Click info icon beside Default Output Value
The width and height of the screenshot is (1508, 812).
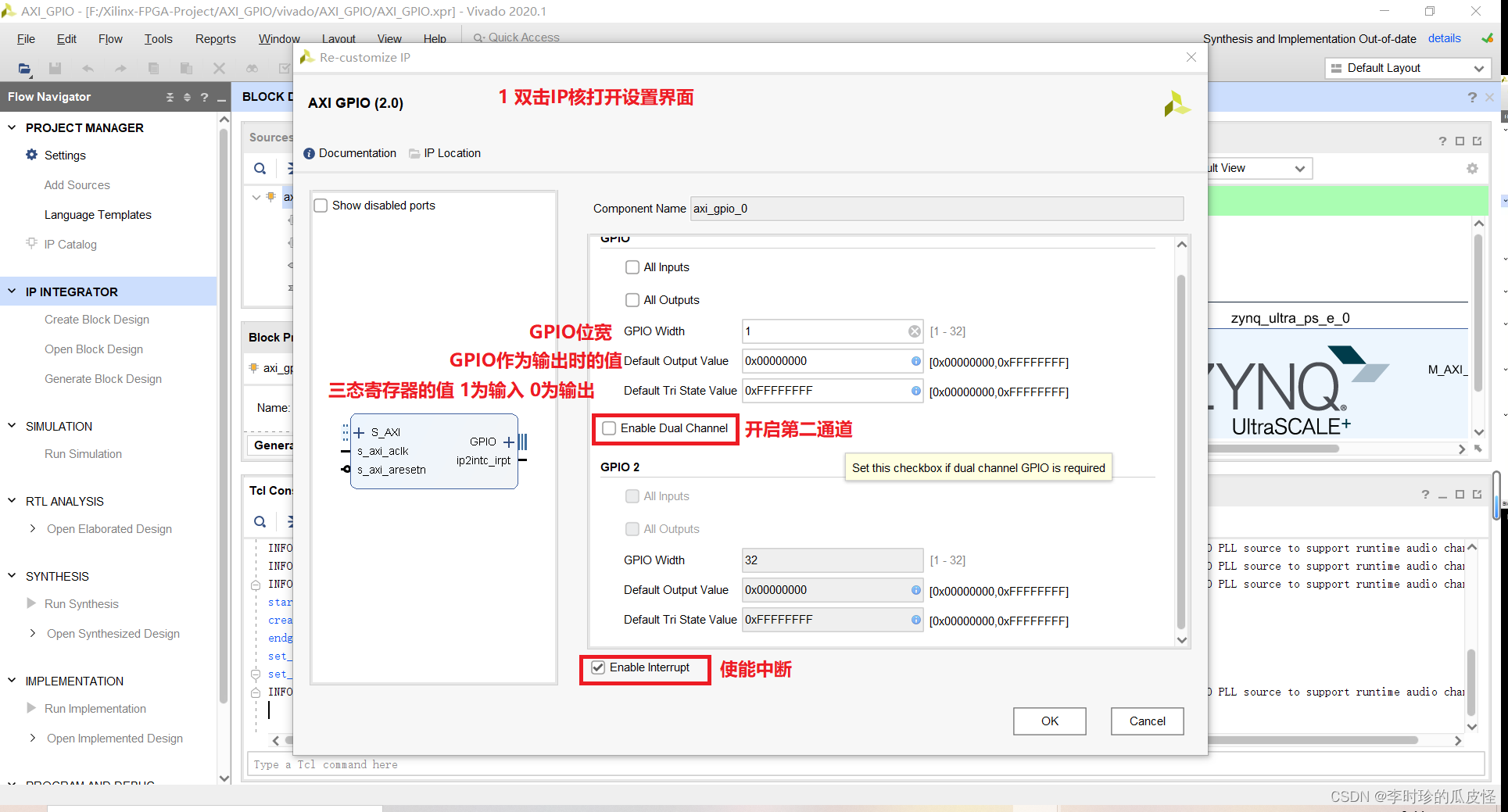click(x=915, y=361)
